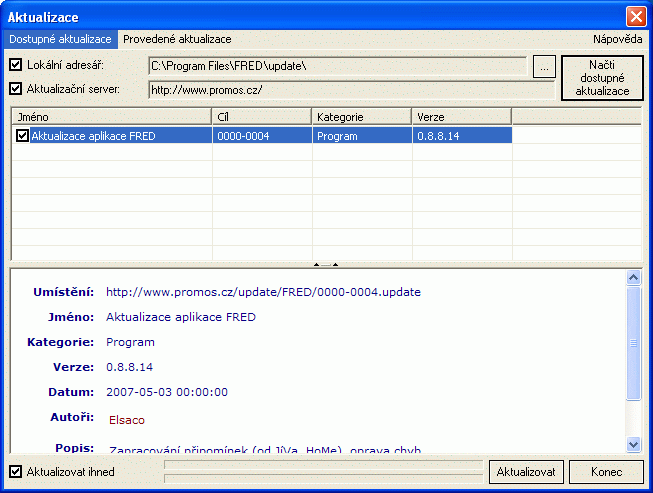
Task: Uncheck the Aktualizace aplikace FRED item
Action: pyautogui.click(x=22, y=136)
